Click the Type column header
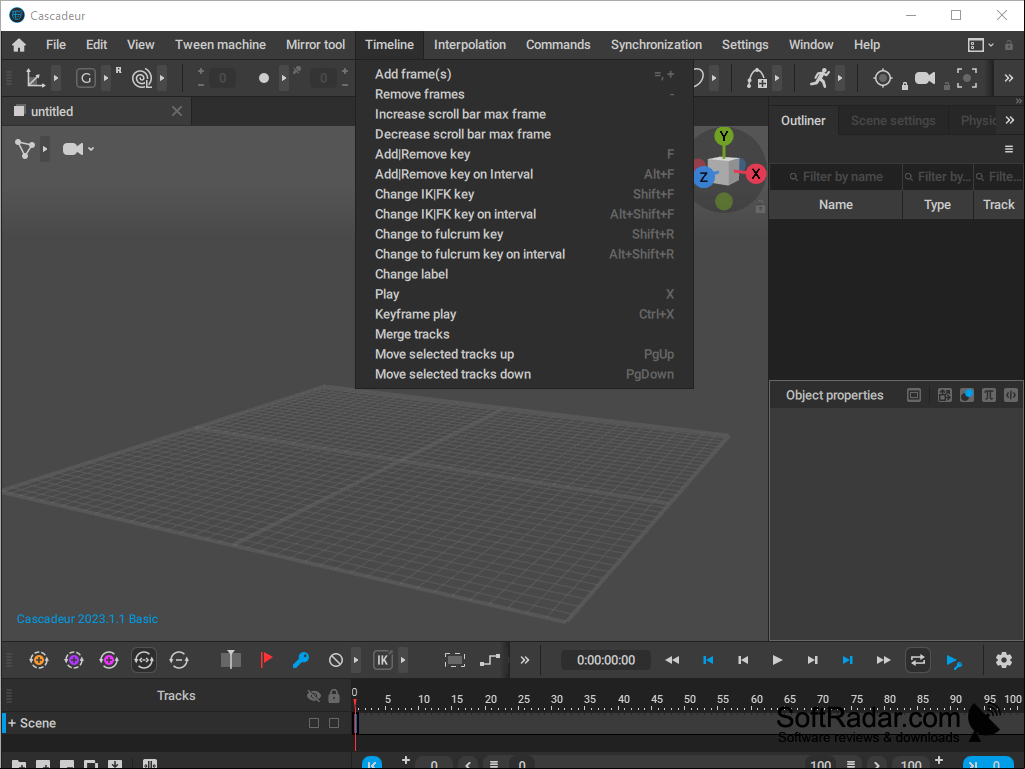The width and height of the screenshot is (1025, 769). pos(937,205)
